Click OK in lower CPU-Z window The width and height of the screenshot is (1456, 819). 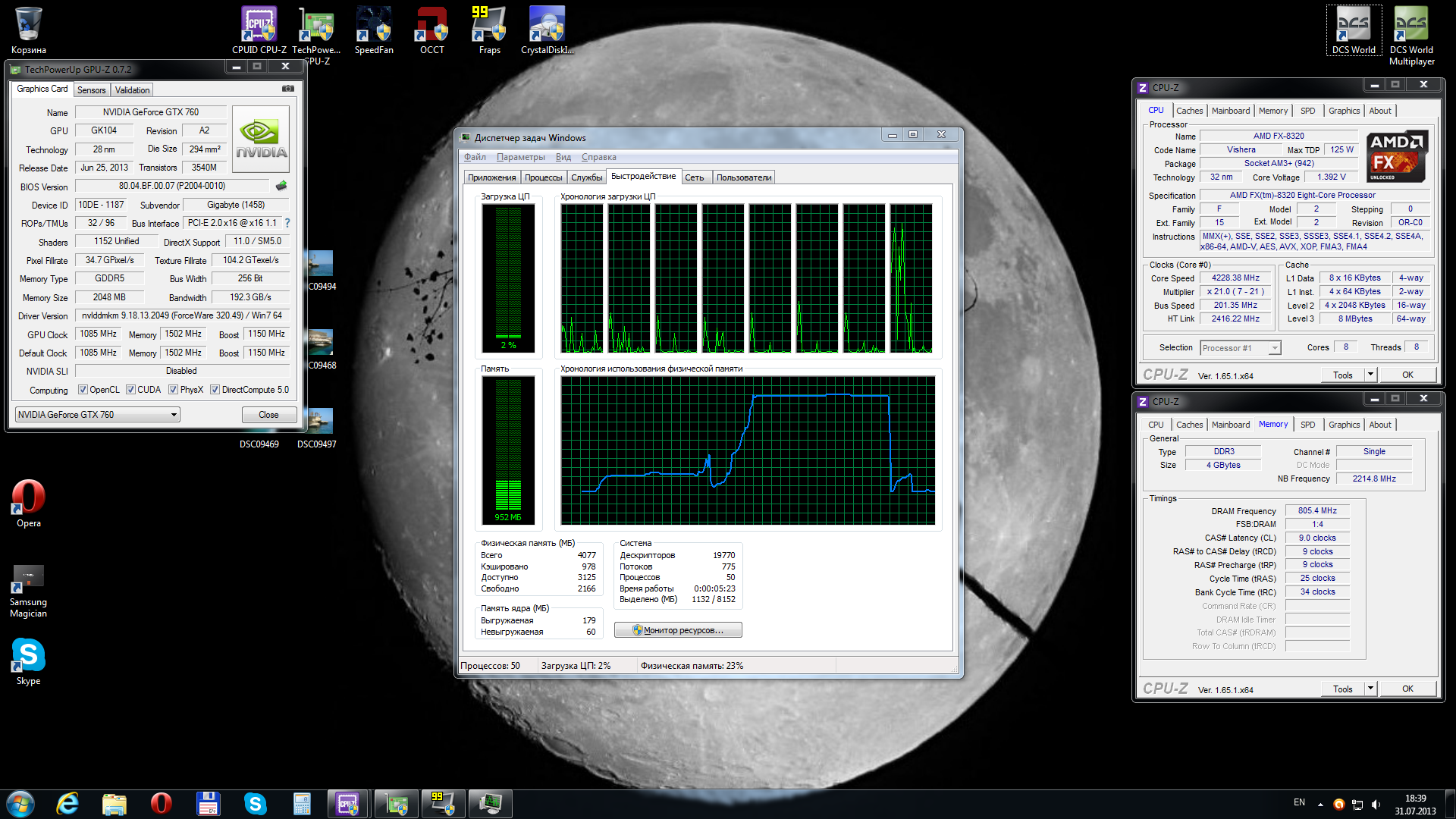coord(1407,689)
